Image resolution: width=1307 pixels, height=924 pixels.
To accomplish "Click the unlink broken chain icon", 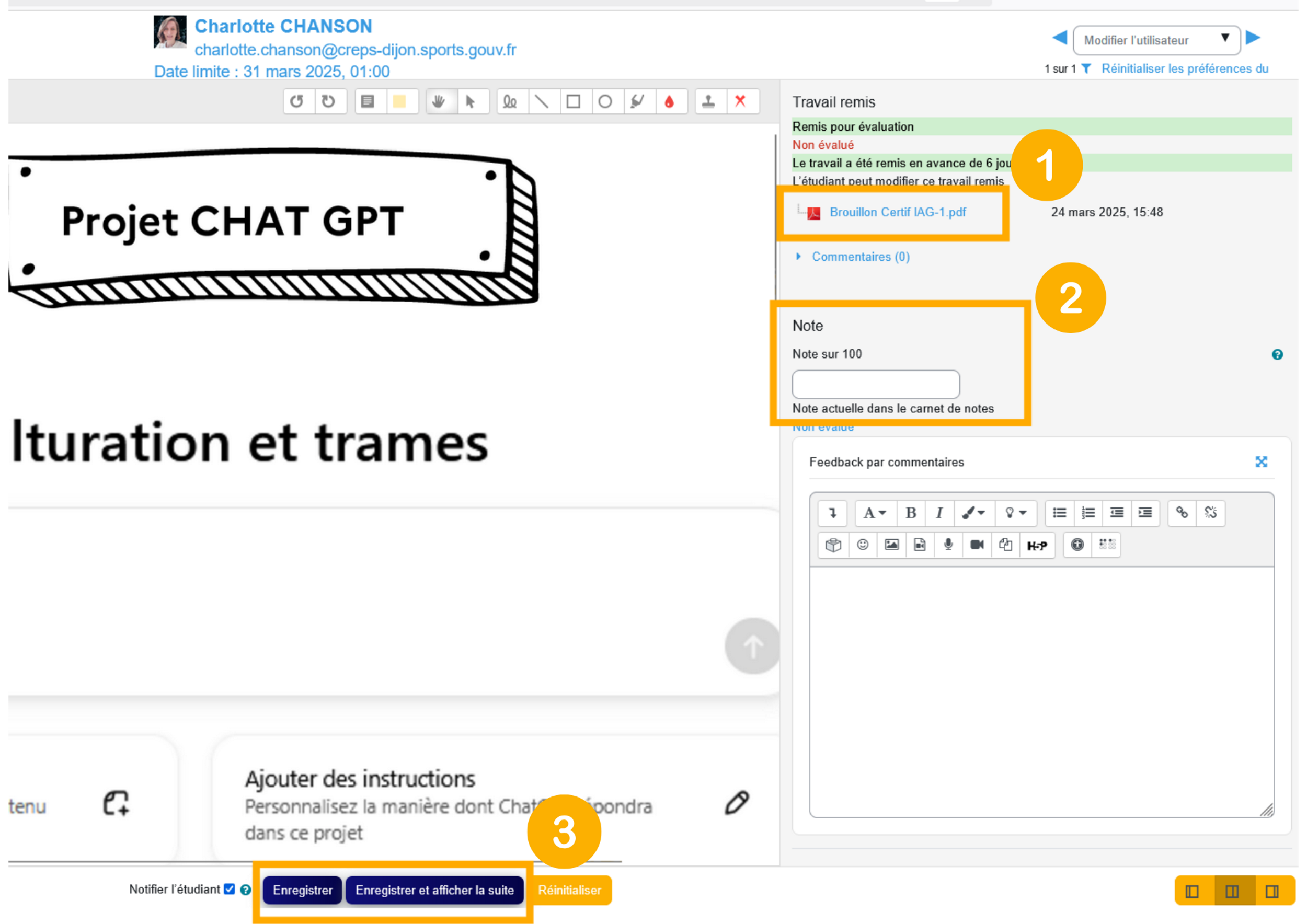I will tap(1211, 513).
